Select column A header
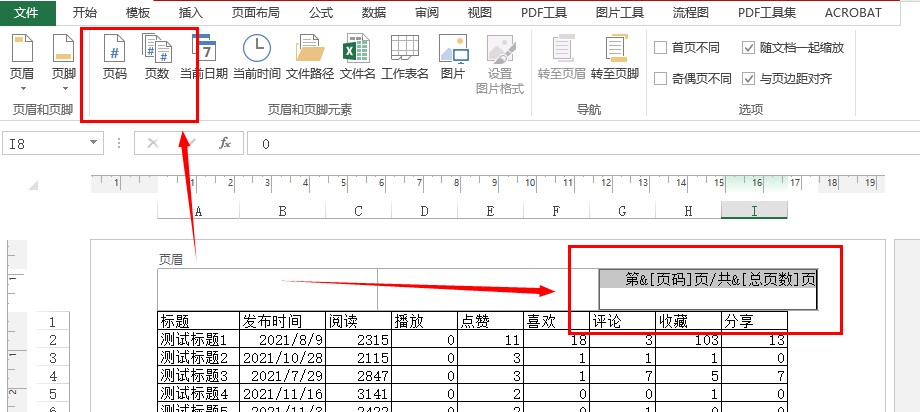The image size is (920, 412). pyautogui.click(x=198, y=211)
